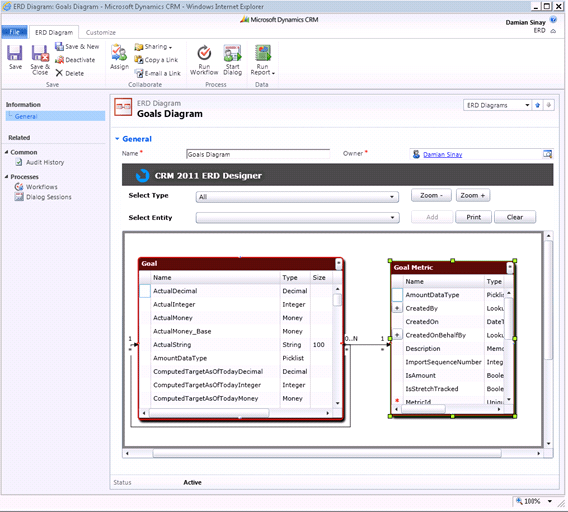Click the Zoom + button
The image size is (568, 512).
pos(472,195)
